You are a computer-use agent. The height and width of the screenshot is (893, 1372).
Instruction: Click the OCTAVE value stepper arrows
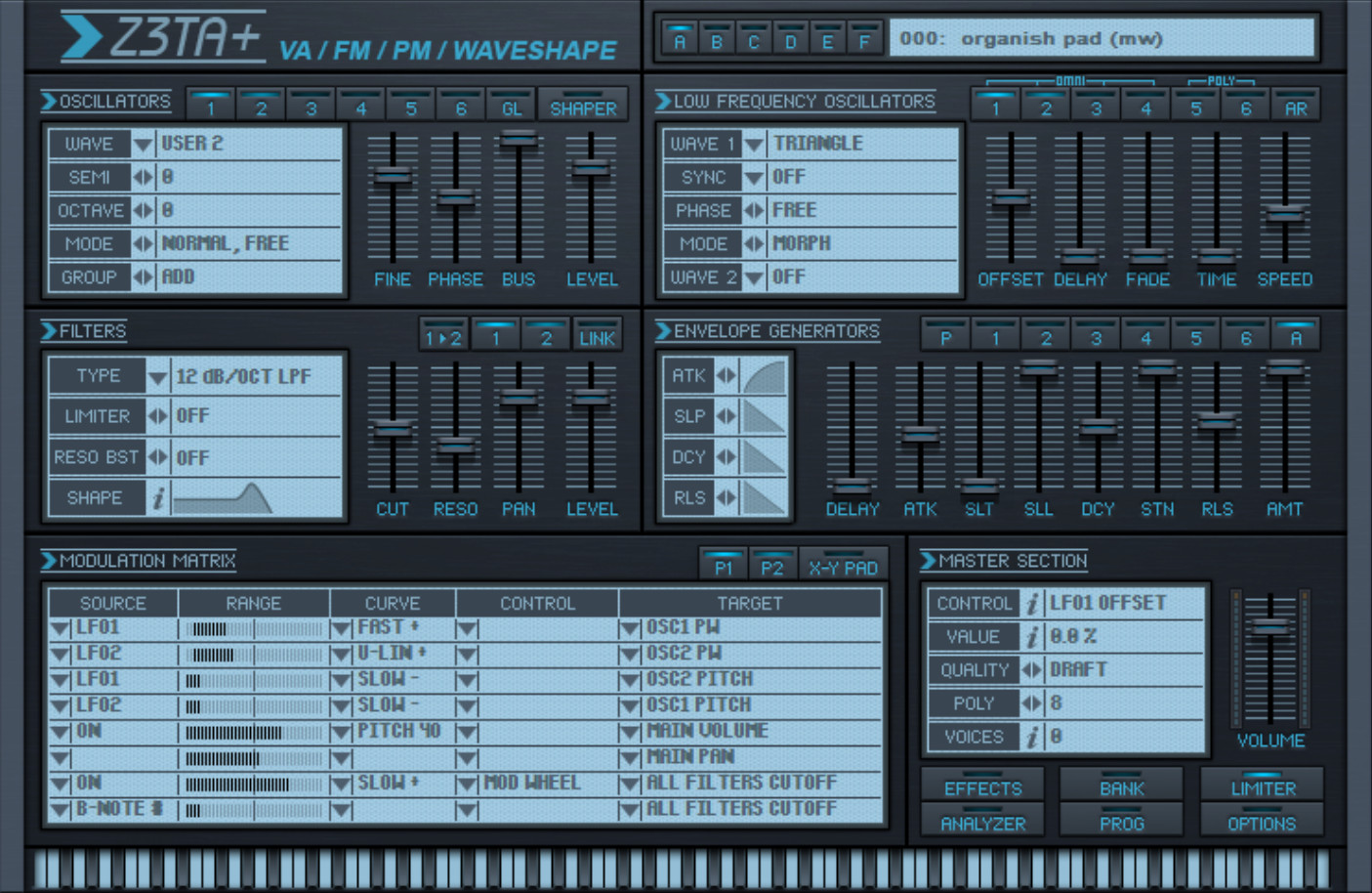(143, 211)
